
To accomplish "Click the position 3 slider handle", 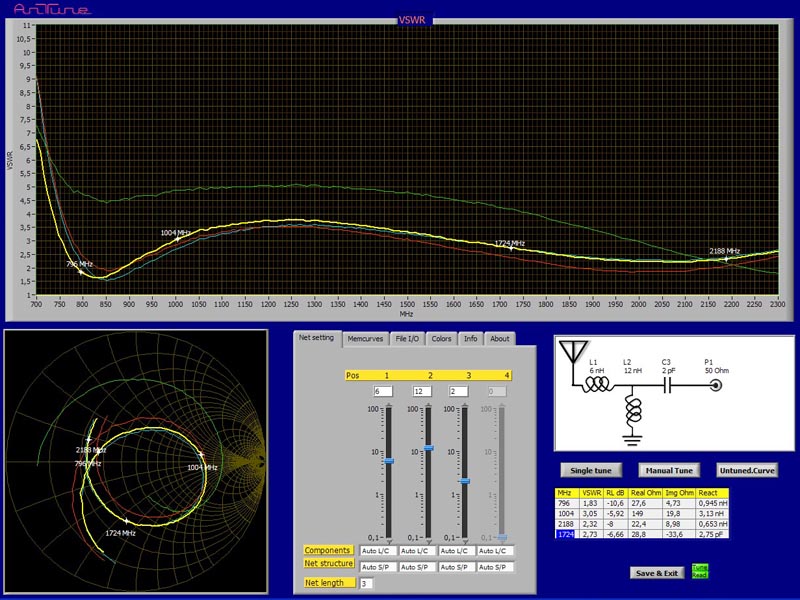I will (465, 481).
